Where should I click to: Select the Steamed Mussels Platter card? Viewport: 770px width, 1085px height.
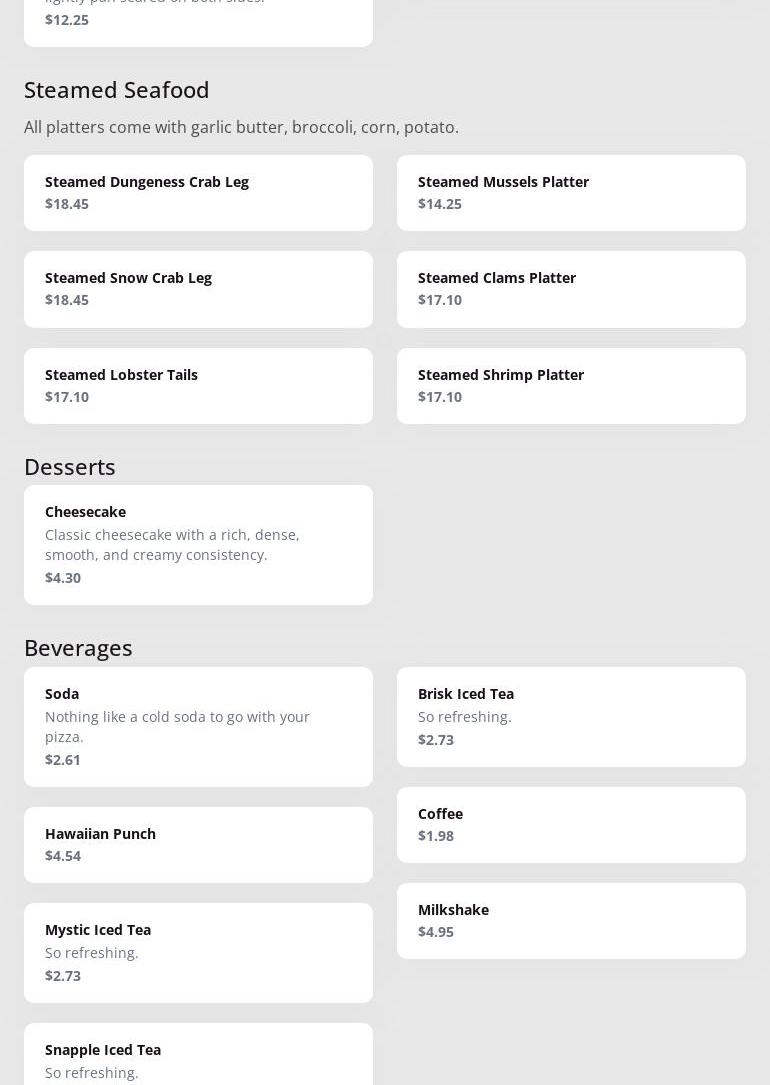click(571, 192)
